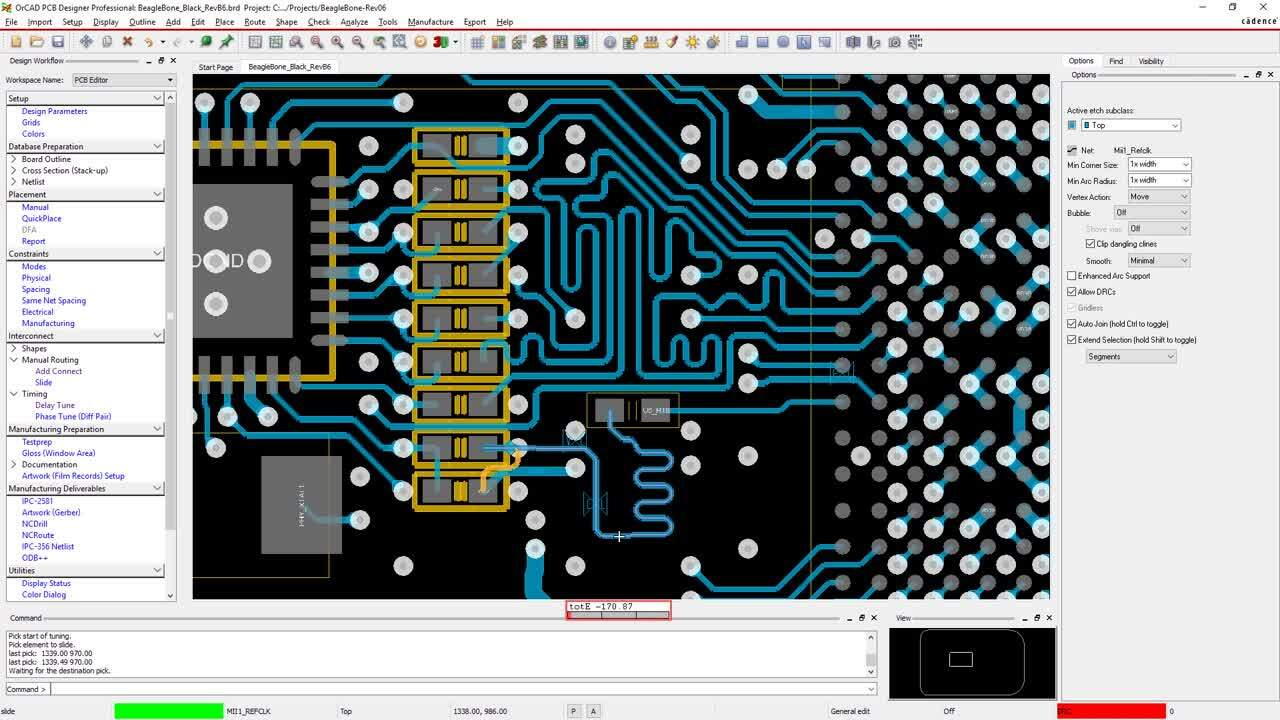Click into the Command input field
The height and width of the screenshot is (720, 1280).
[460, 689]
